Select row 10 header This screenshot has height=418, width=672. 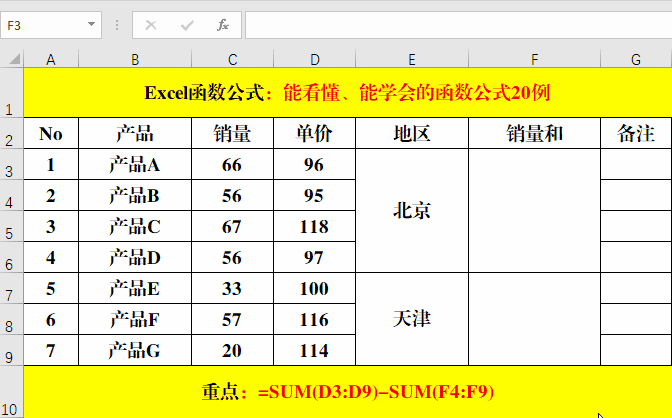(12, 392)
